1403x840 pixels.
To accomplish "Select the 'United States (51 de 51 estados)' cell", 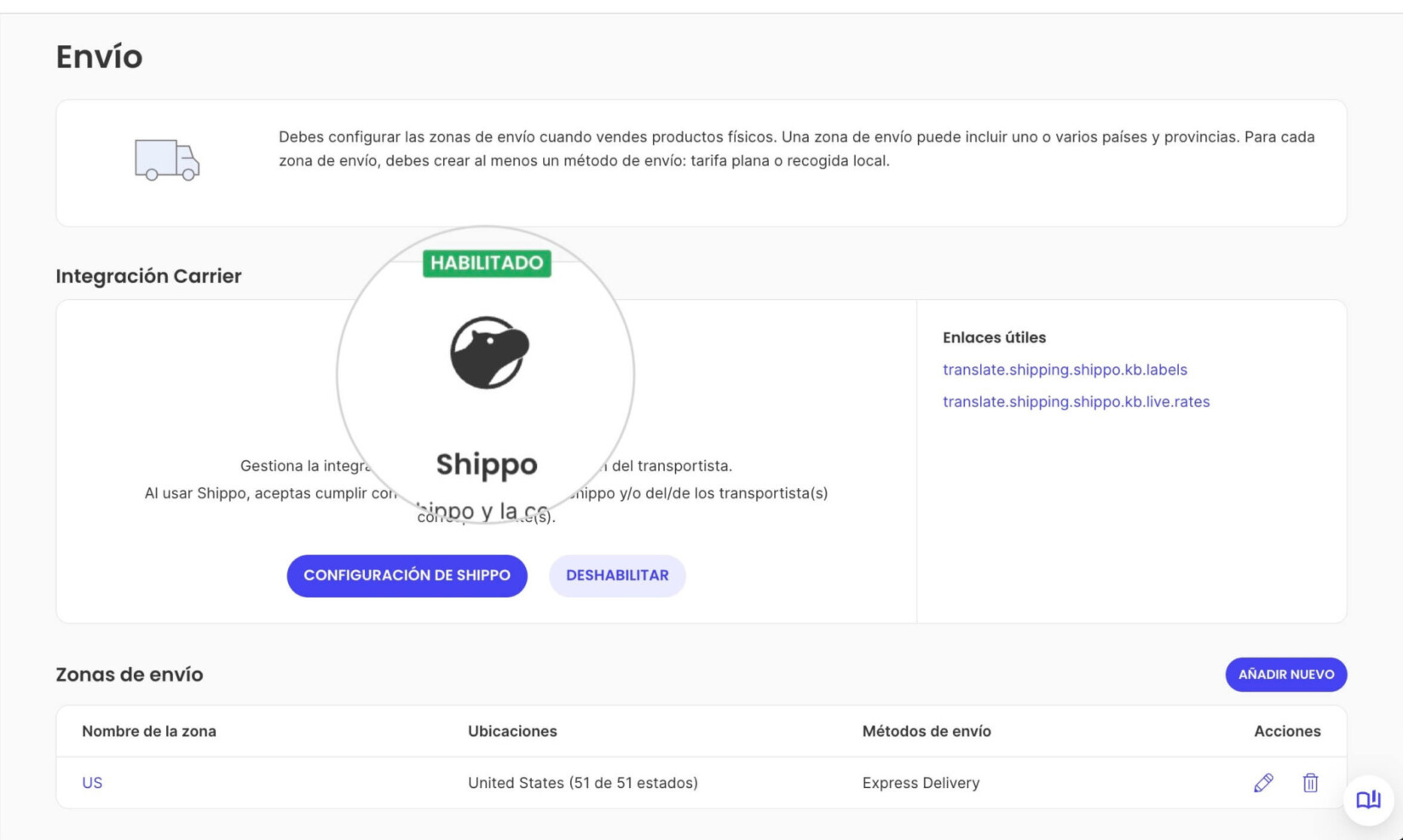I will (583, 782).
